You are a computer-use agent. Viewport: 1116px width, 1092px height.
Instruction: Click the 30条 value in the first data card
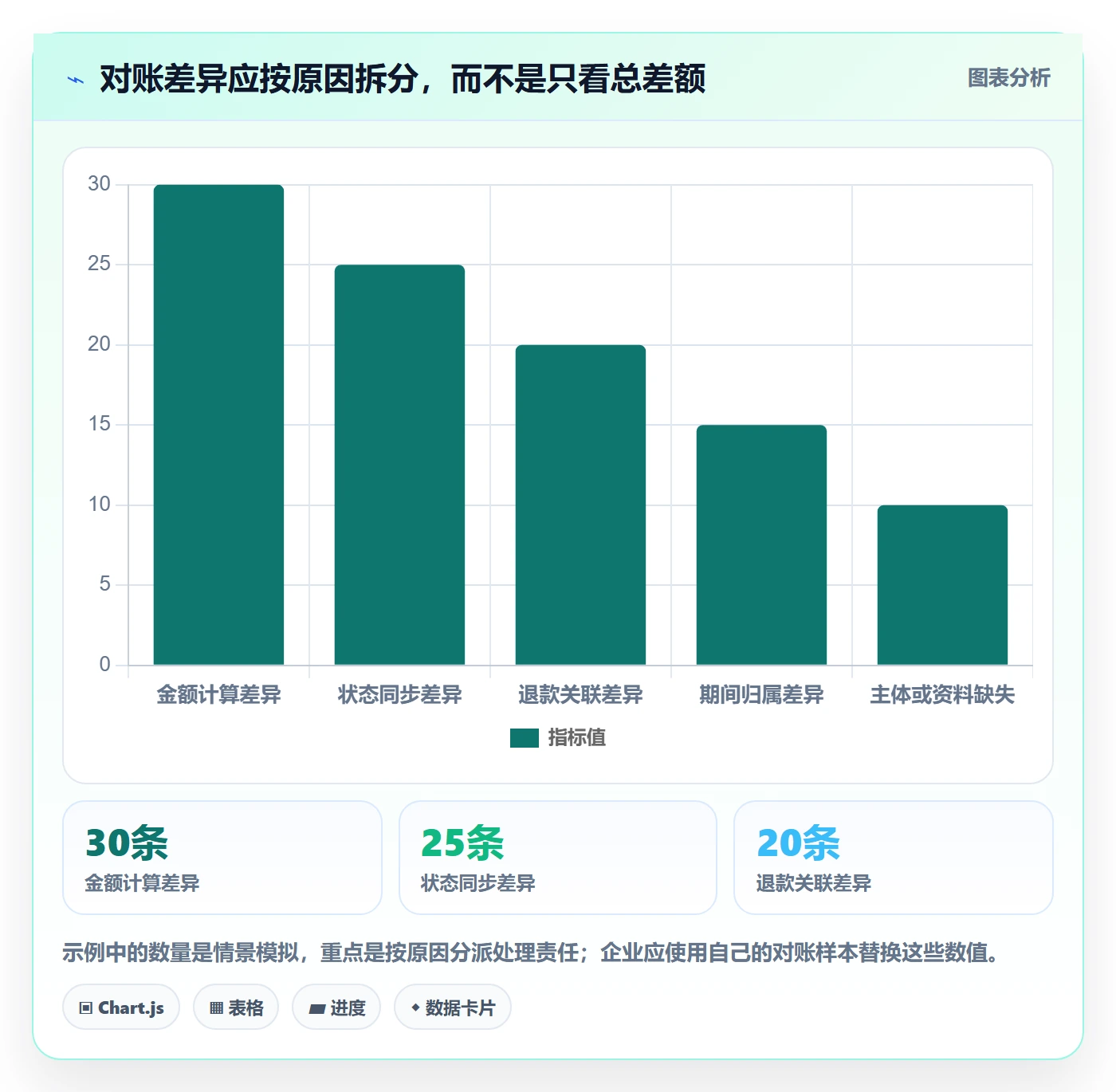click(127, 843)
